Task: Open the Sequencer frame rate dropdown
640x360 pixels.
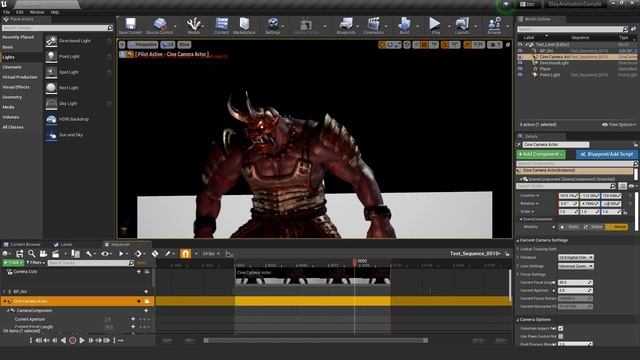Action: 211,254
